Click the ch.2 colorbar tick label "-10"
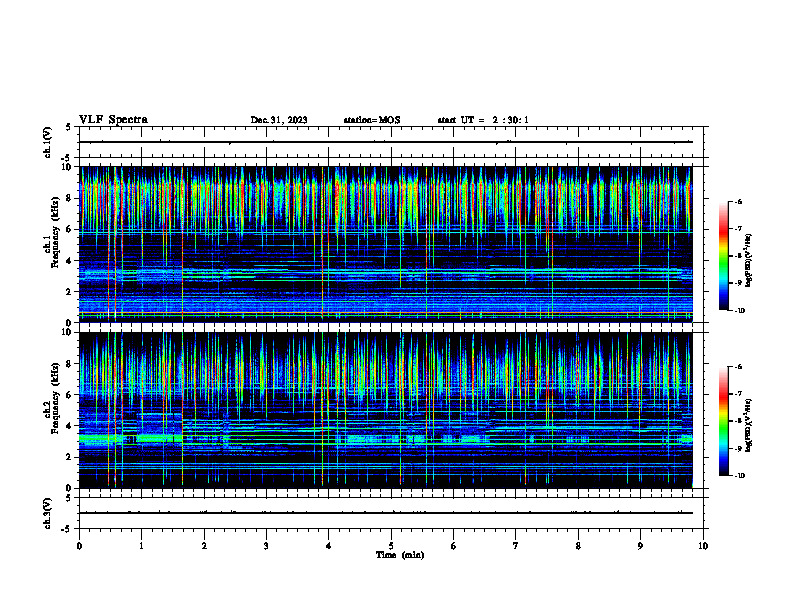This screenshot has width=792, height=612. pos(739,476)
